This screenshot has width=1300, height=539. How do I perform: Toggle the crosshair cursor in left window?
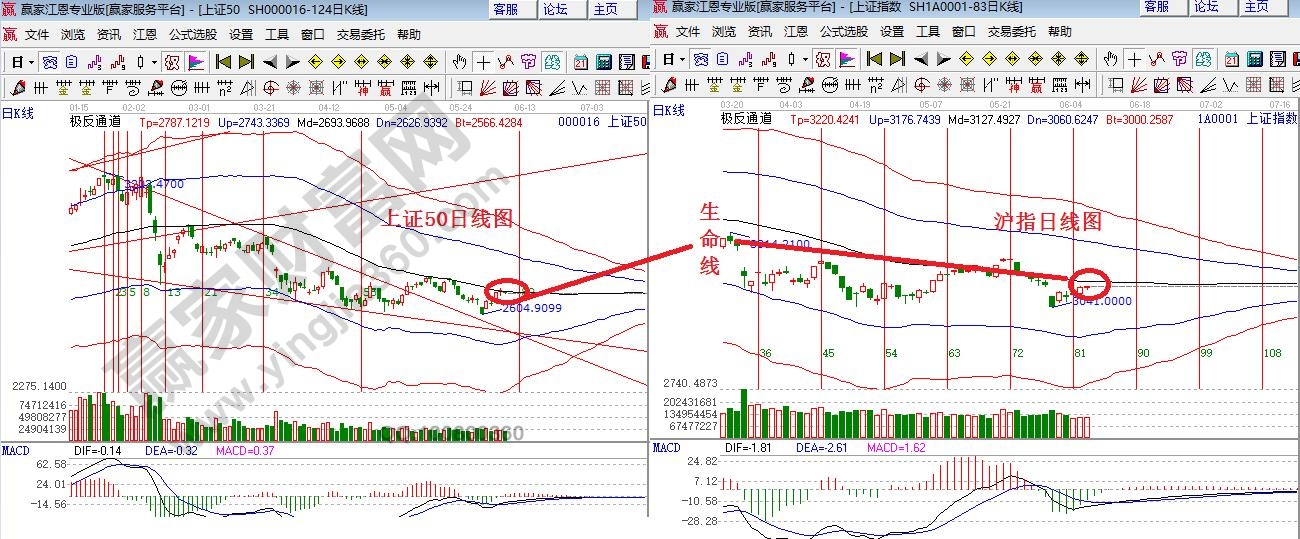pyautogui.click(x=484, y=62)
